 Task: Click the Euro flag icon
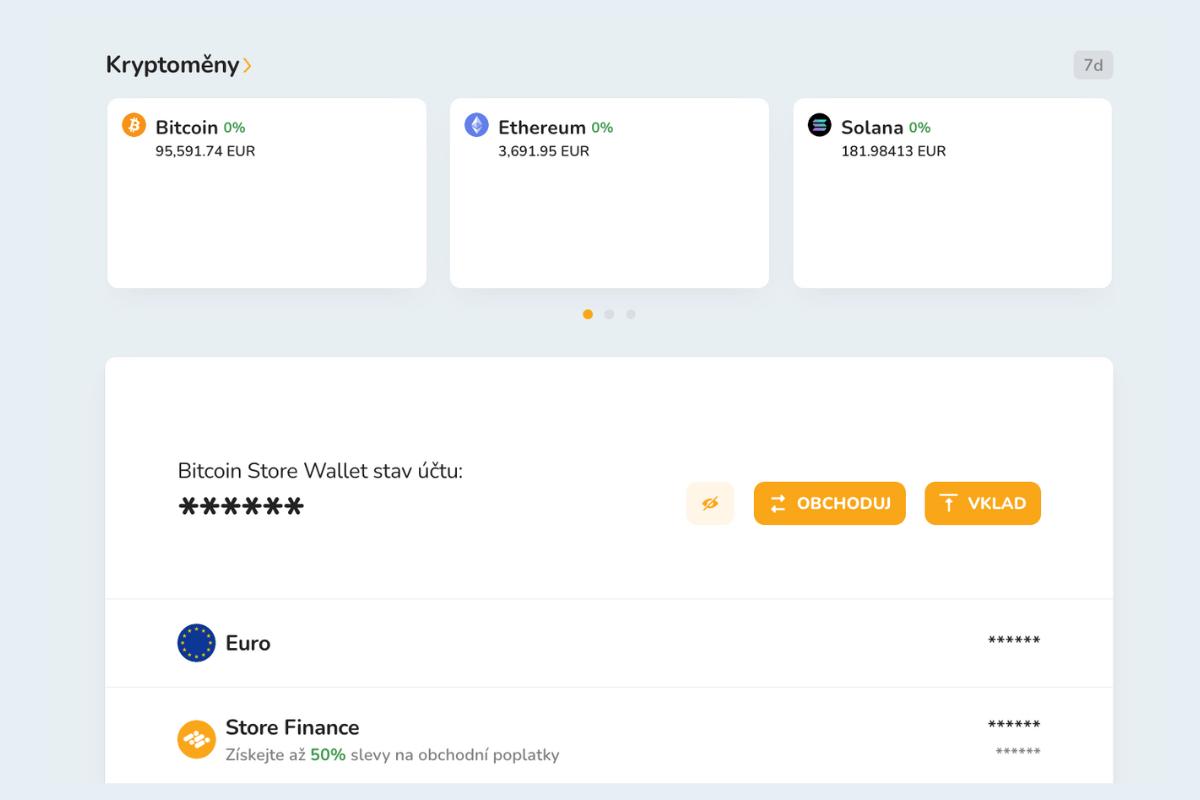tap(195, 643)
